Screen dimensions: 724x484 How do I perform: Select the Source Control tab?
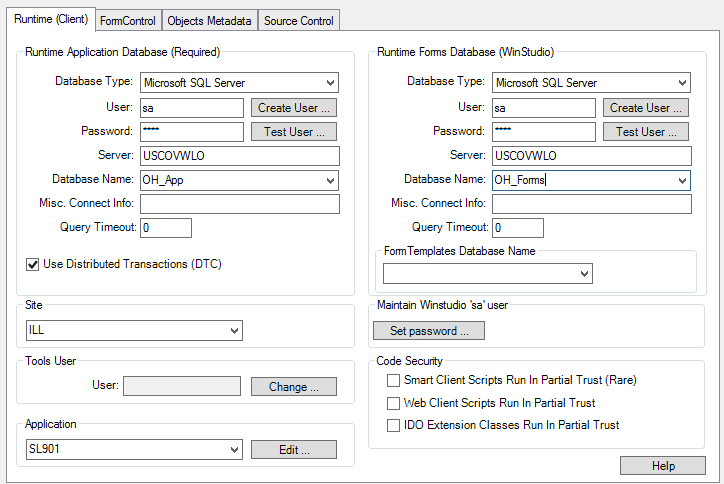click(299, 20)
